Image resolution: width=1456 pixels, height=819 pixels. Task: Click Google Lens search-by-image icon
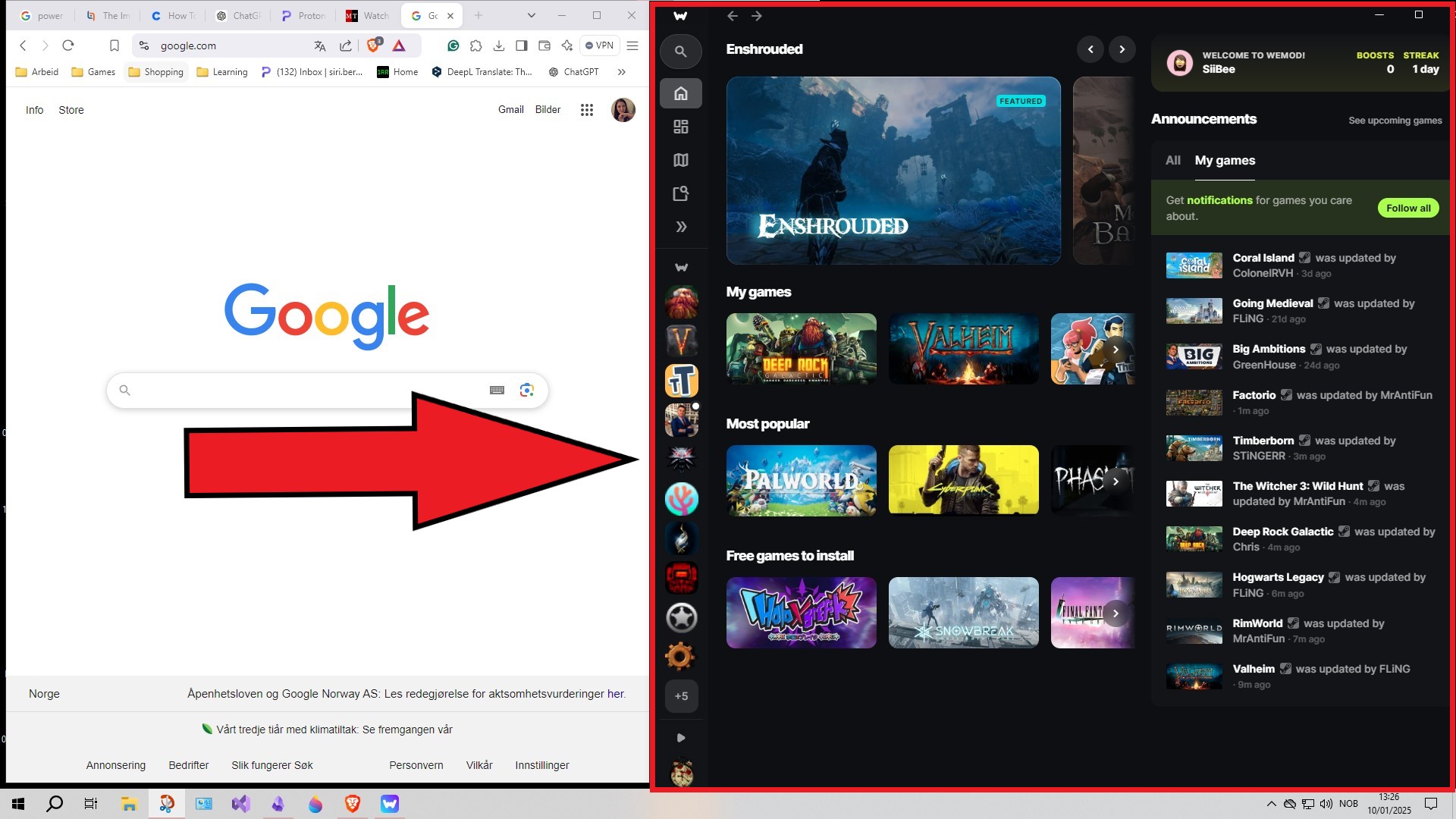pyautogui.click(x=526, y=390)
